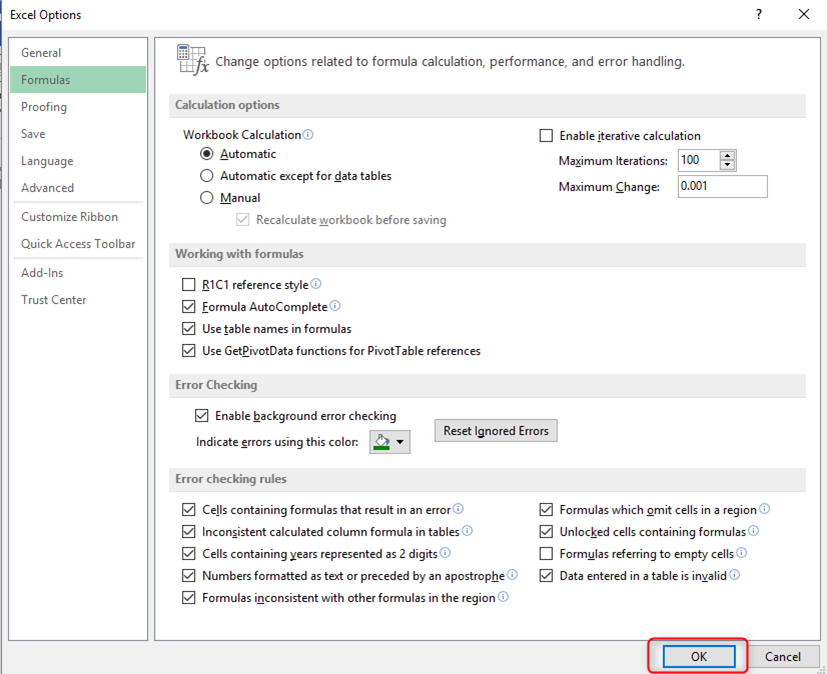Image resolution: width=827 pixels, height=674 pixels.
Task: Toggle Inconsistent calculated column formula in tables
Action: (x=188, y=532)
